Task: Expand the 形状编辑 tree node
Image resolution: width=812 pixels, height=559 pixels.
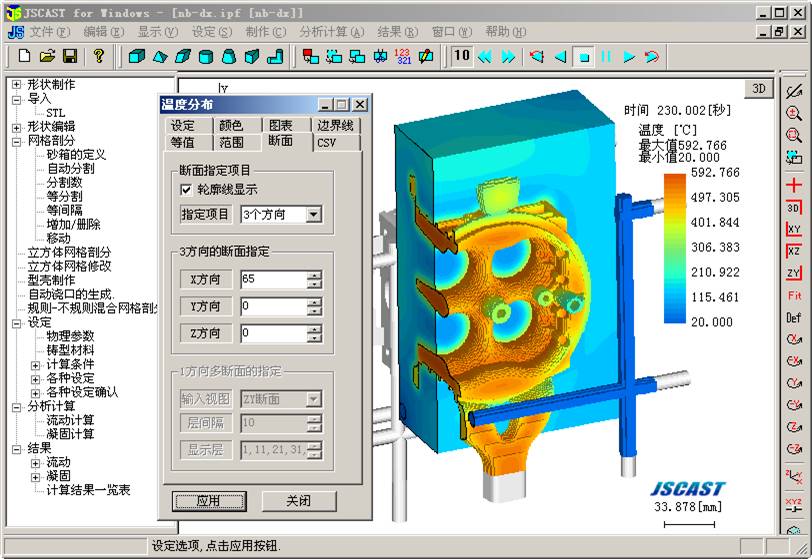Action: tap(17, 127)
